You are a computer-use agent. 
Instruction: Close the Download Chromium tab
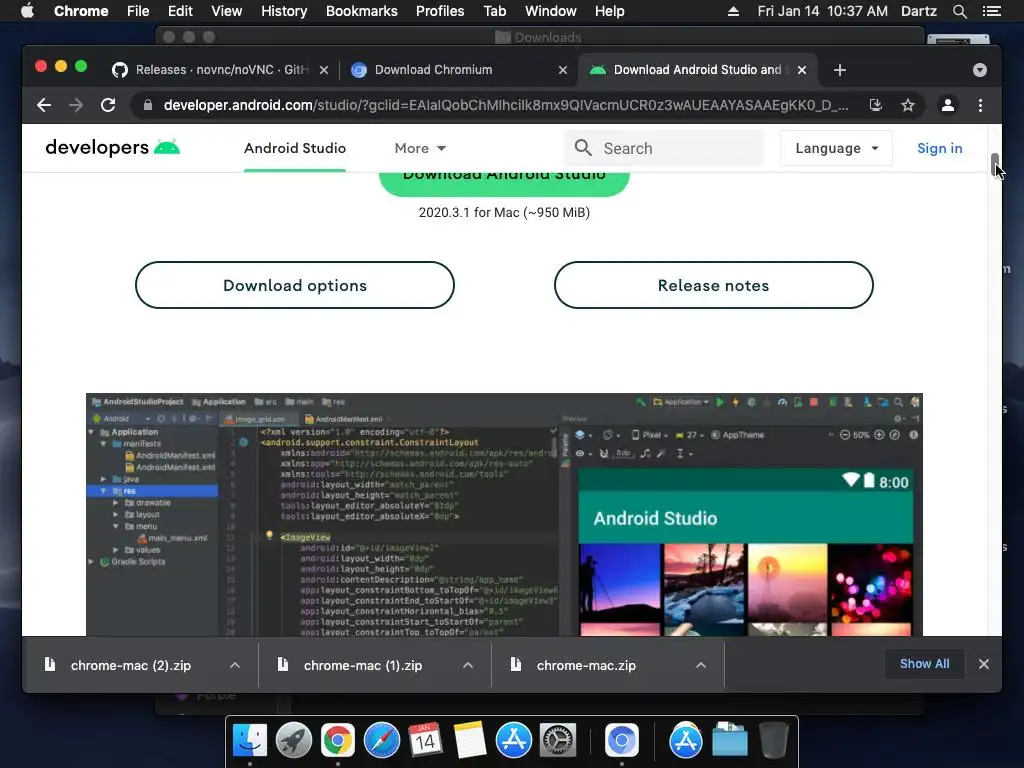point(563,70)
